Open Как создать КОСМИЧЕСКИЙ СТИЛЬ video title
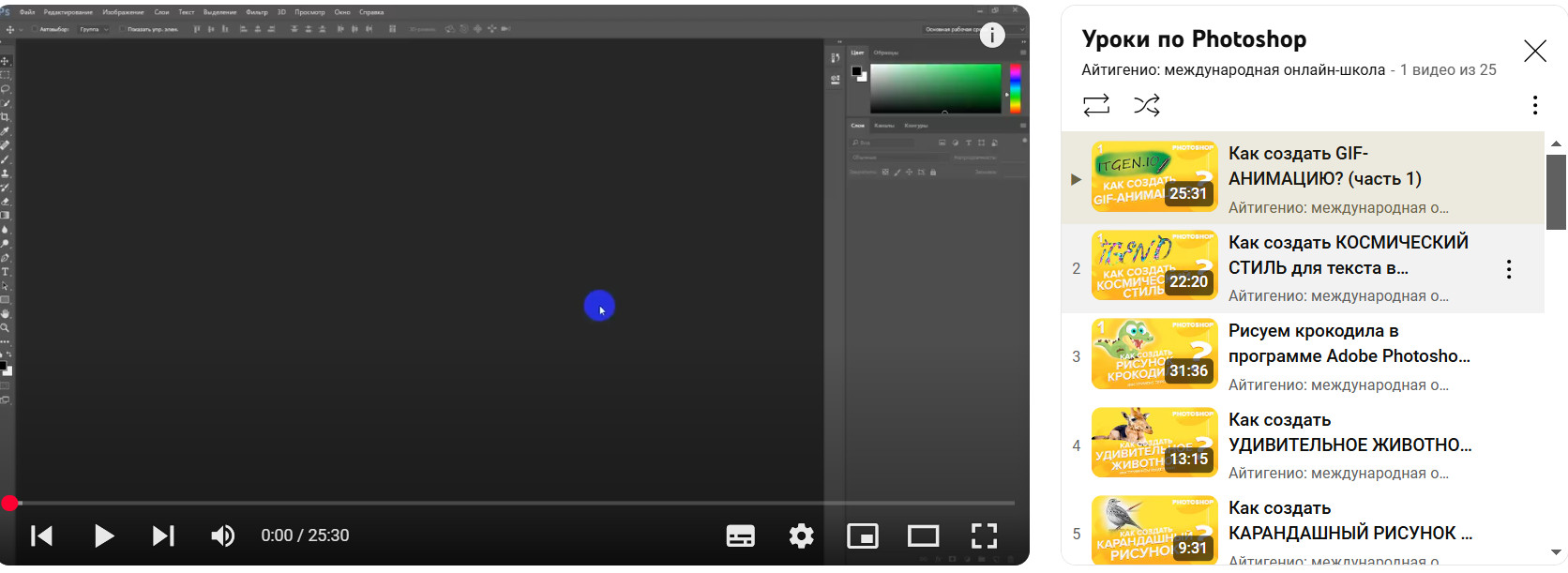The image size is (1568, 573). coord(1349,255)
